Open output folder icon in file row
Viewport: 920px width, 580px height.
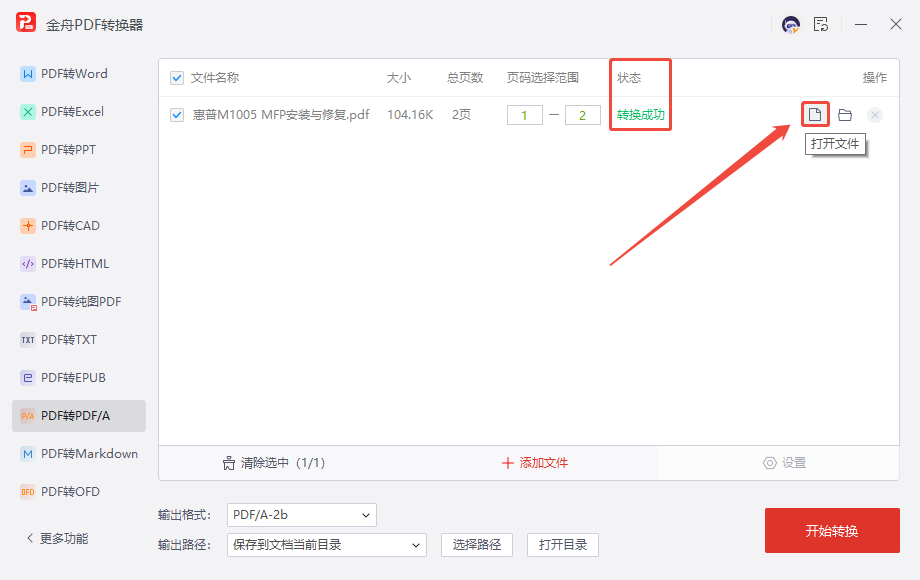pos(845,115)
